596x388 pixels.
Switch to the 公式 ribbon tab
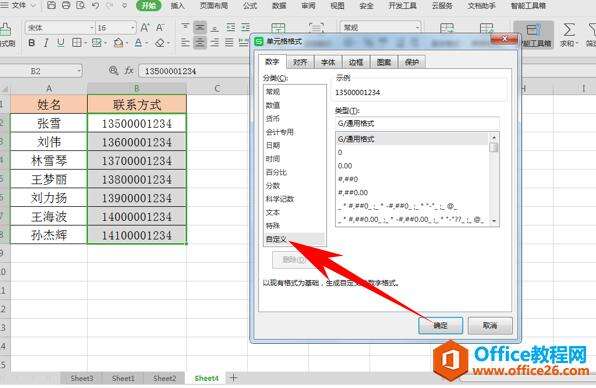[x=250, y=5]
